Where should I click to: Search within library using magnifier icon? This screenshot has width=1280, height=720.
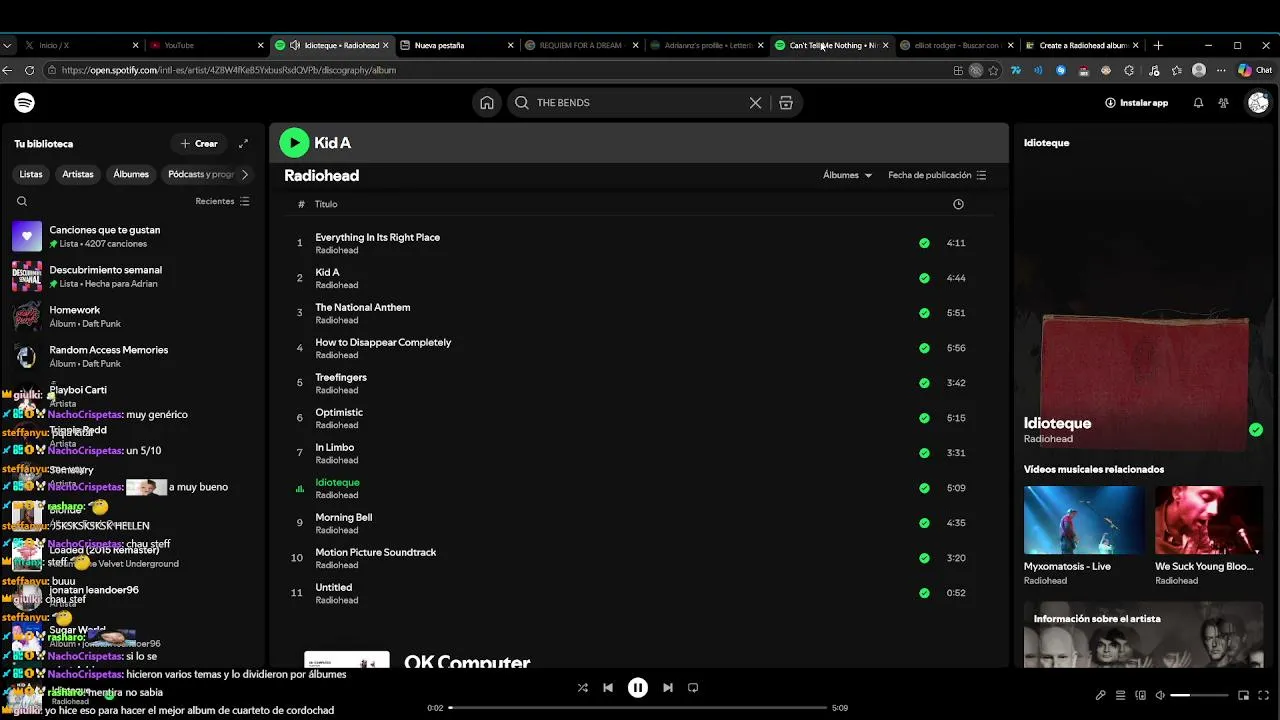(22, 201)
